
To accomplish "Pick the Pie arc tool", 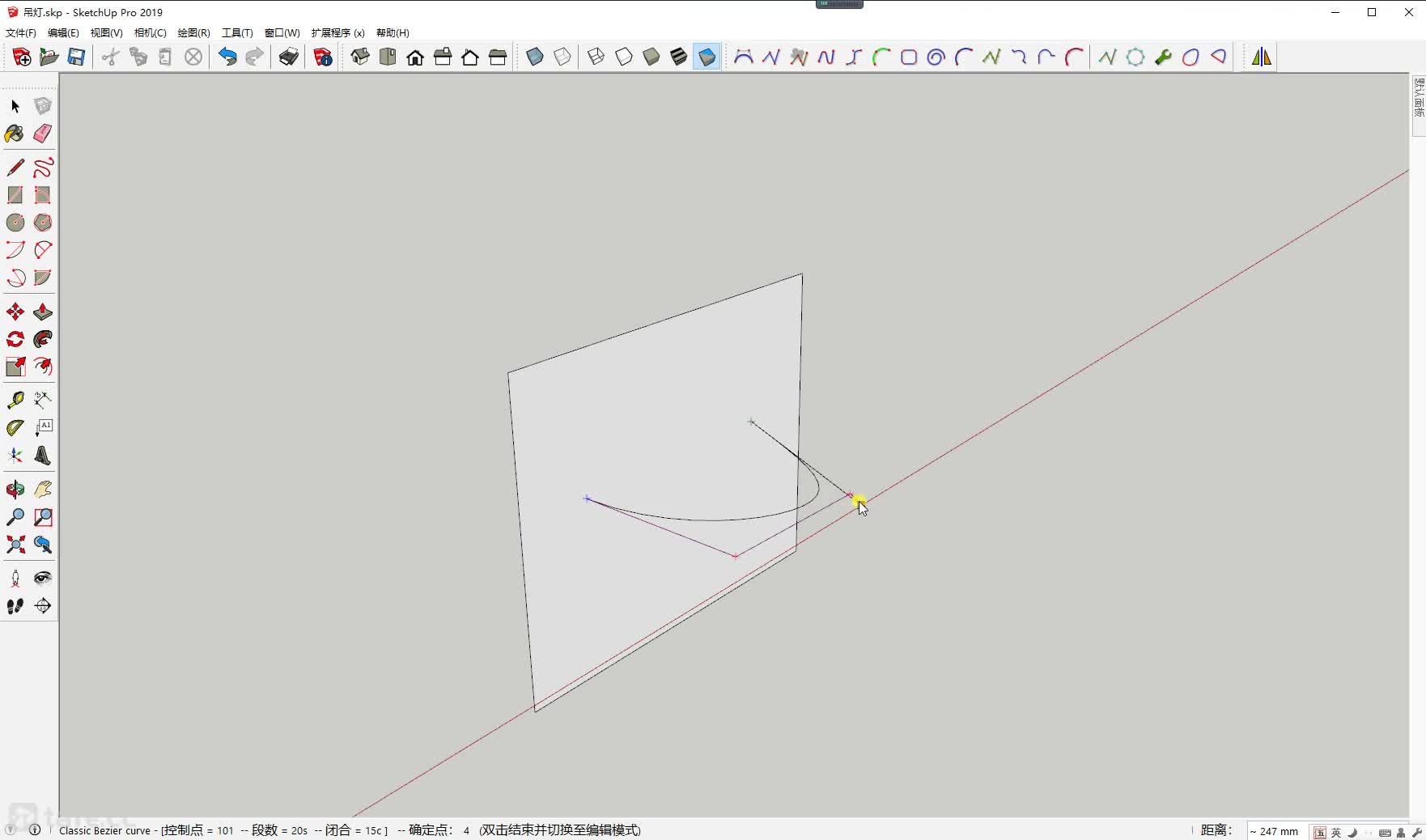I will [x=43, y=278].
